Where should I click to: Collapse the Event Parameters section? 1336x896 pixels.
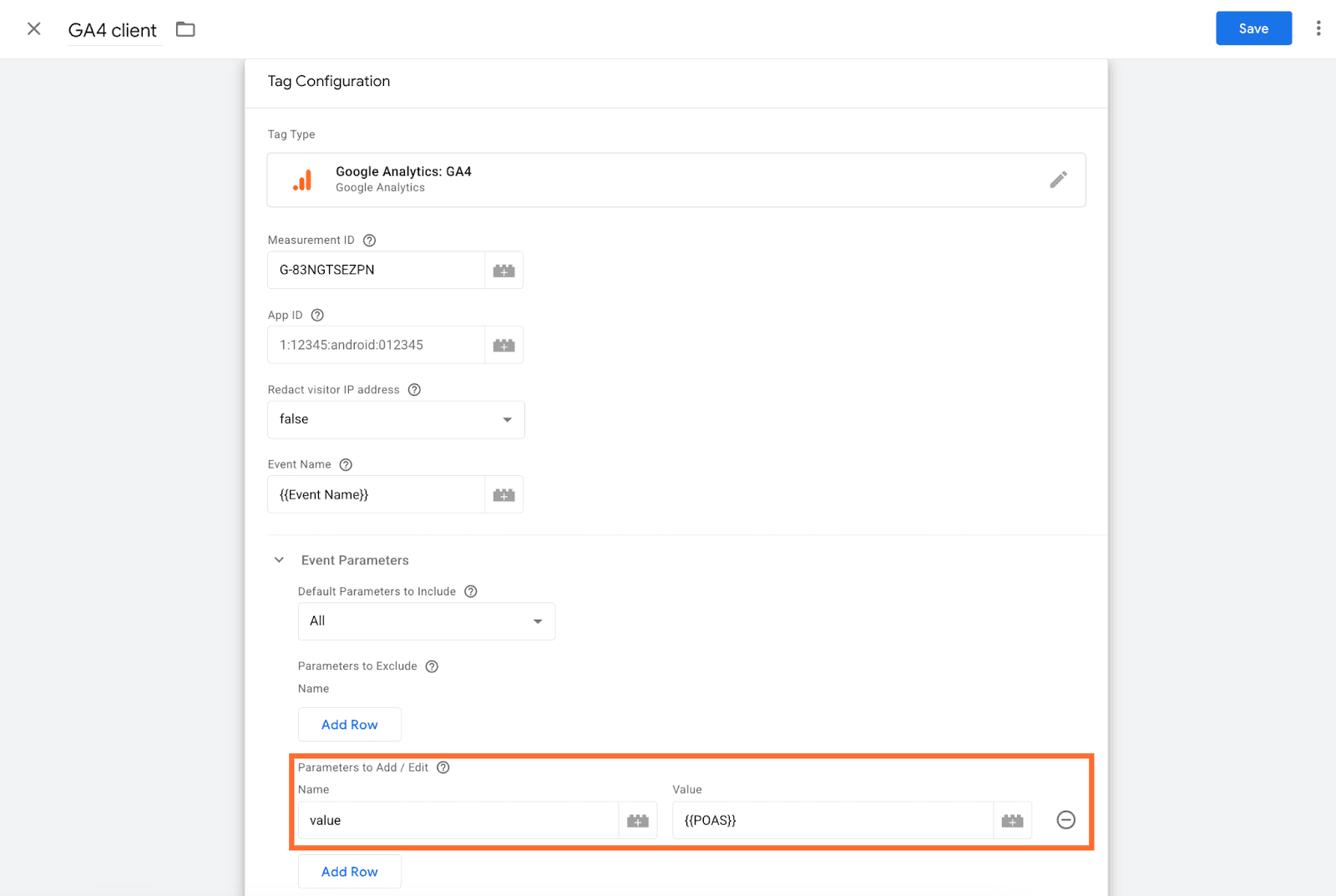(x=279, y=559)
